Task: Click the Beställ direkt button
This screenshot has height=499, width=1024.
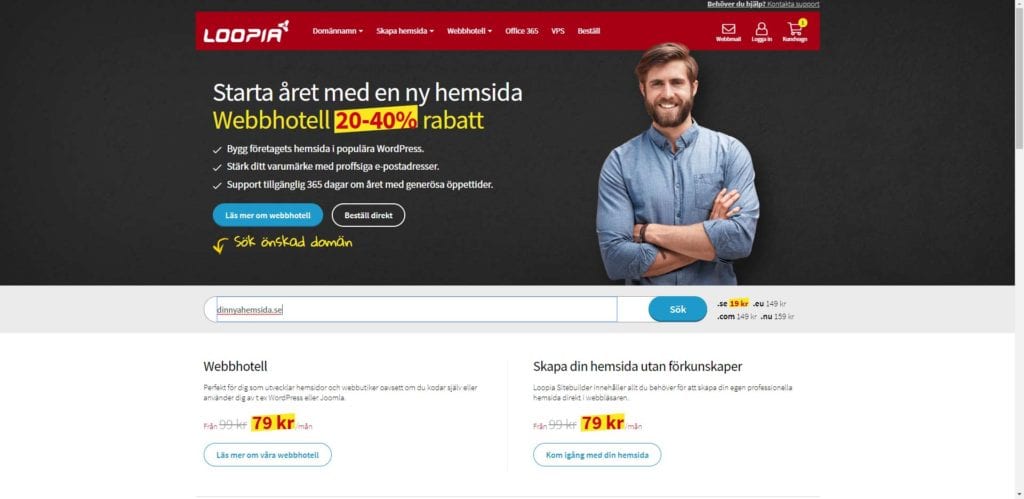Action: (368, 215)
